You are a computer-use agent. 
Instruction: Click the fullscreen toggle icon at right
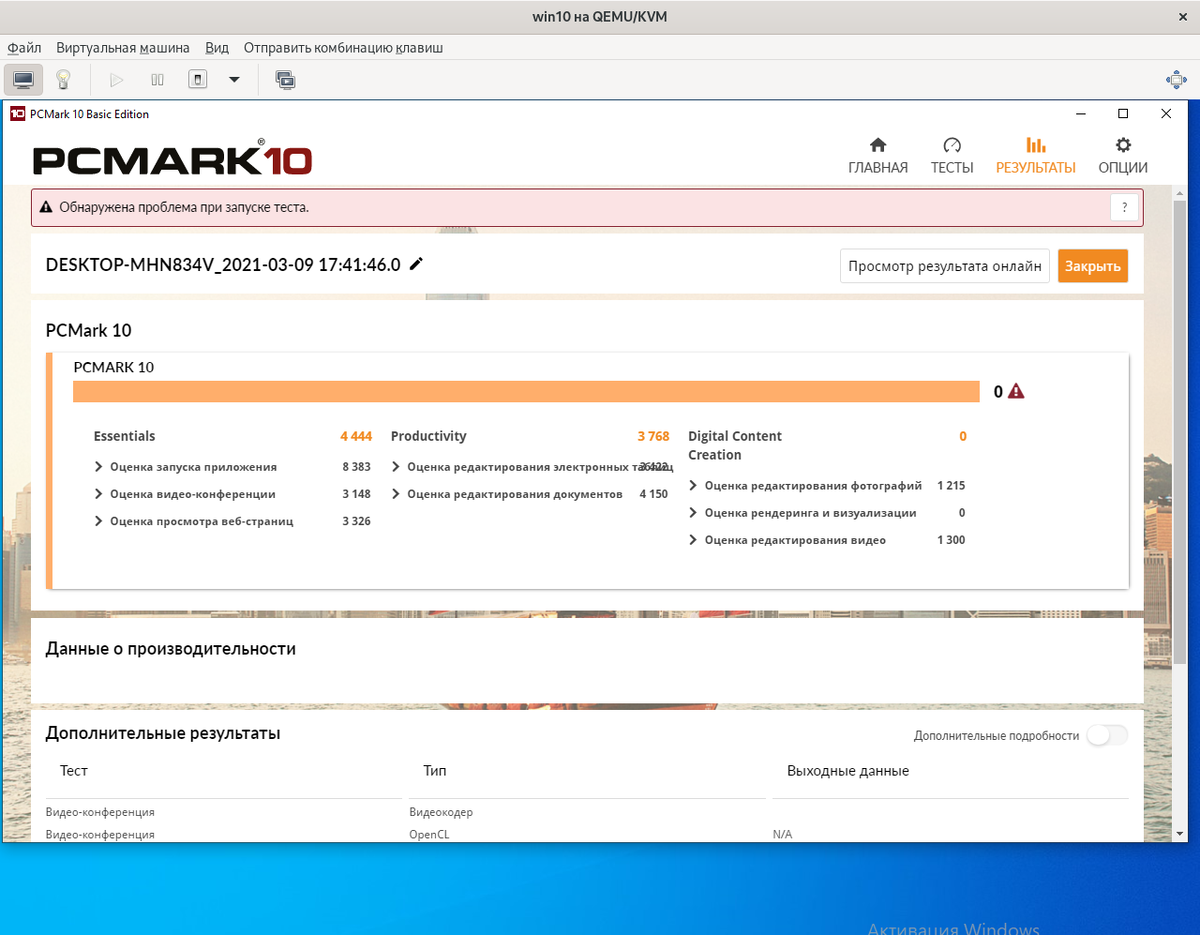tap(1176, 79)
